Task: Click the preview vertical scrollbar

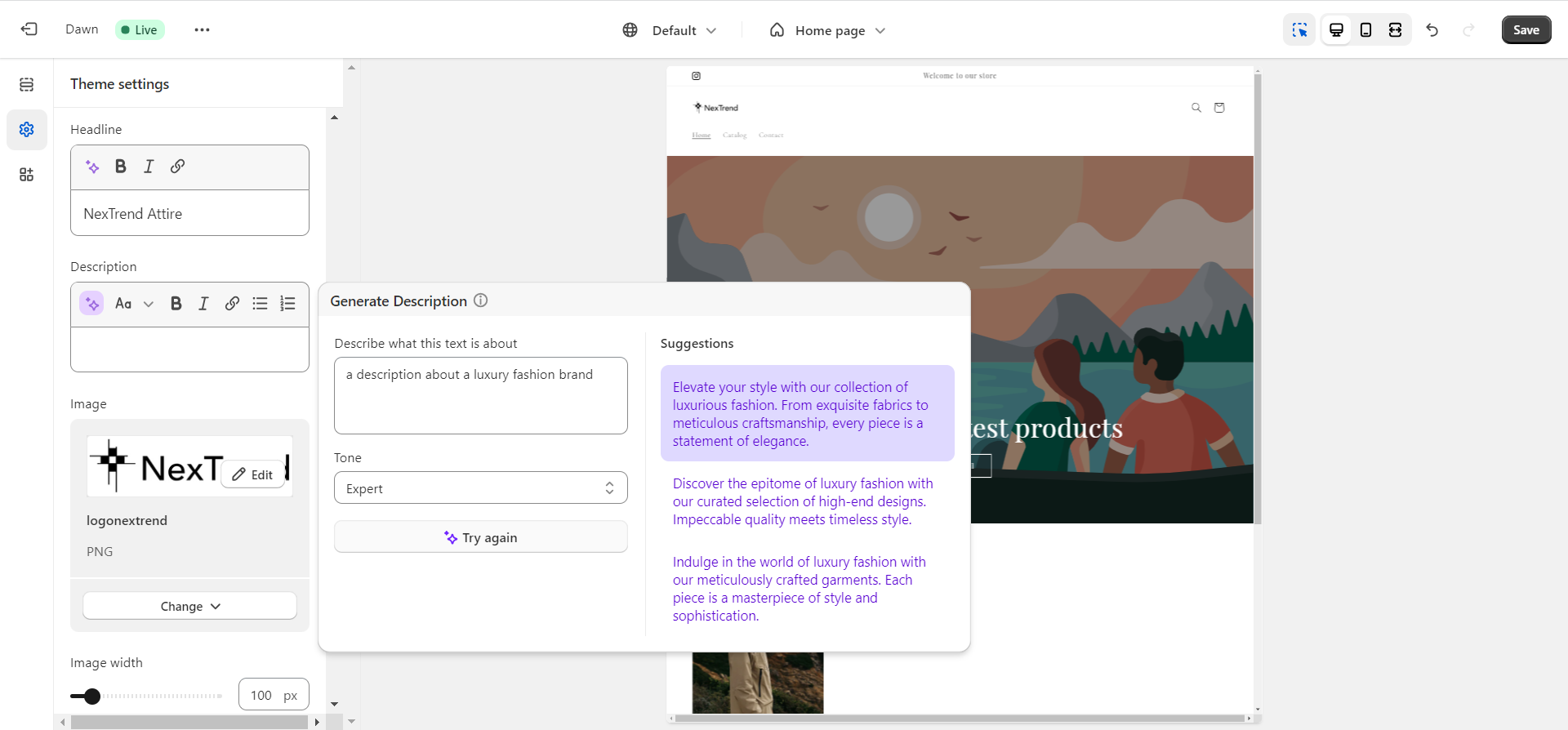Action: (1258, 298)
